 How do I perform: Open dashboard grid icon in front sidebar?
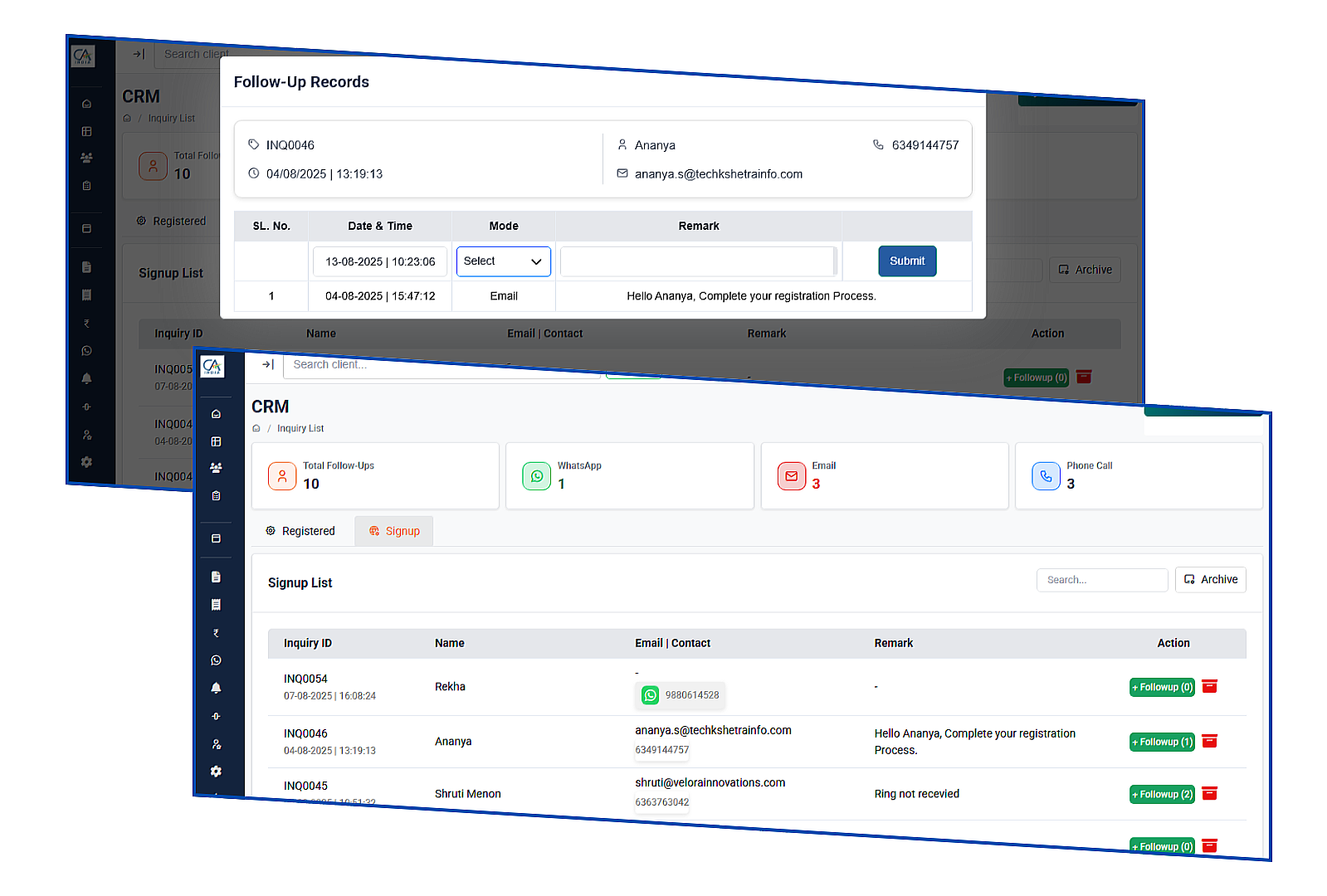click(216, 441)
